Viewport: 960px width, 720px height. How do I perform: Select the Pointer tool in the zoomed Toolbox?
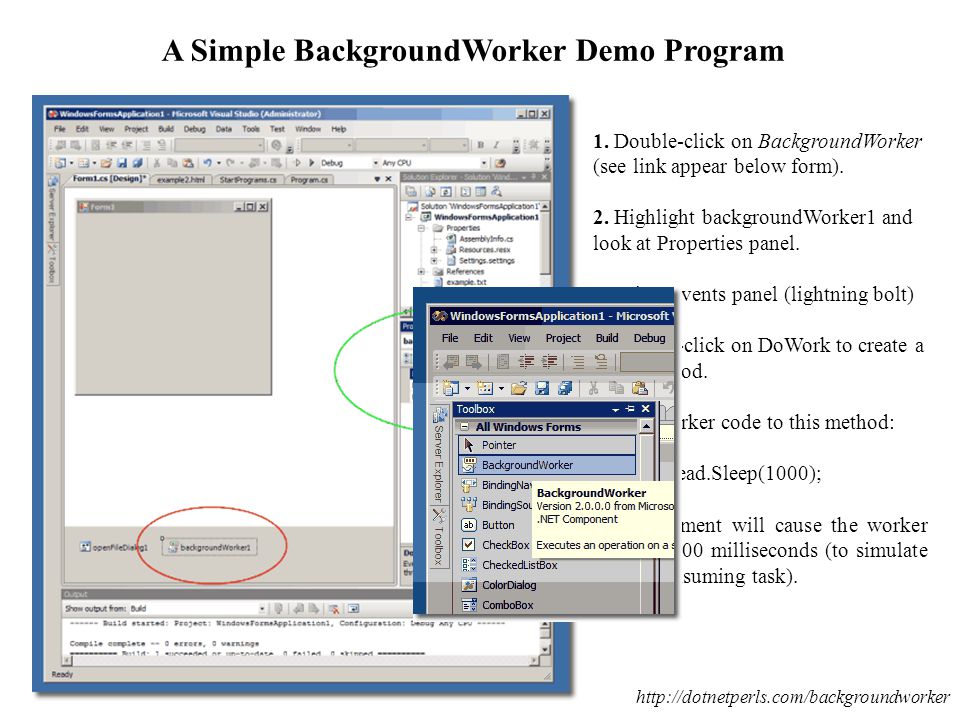[547, 445]
